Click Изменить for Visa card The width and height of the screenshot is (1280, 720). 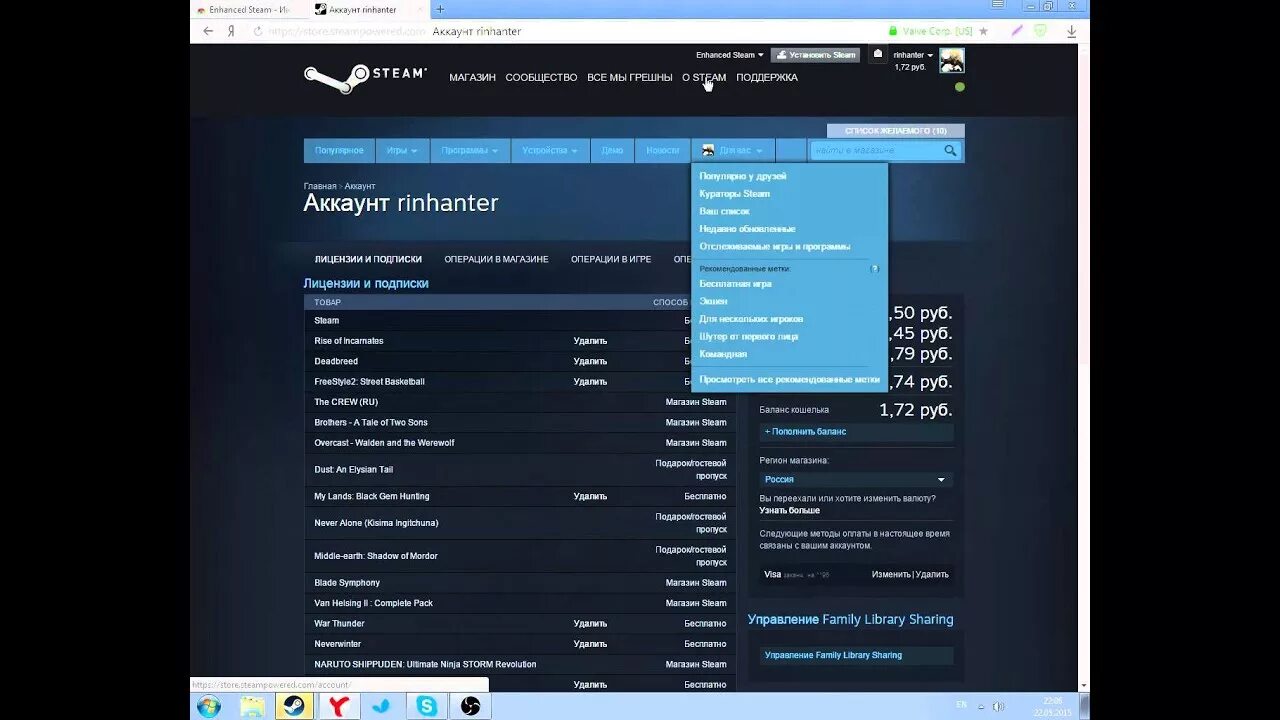890,575
